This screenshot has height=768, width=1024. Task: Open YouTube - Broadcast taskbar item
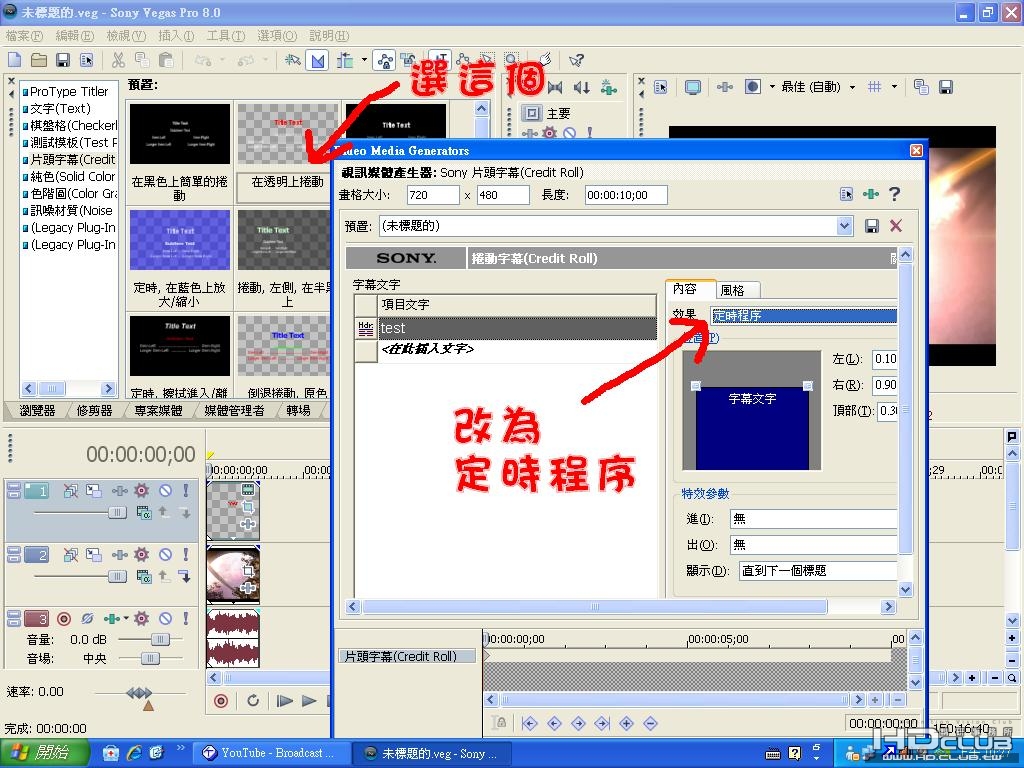(273, 753)
